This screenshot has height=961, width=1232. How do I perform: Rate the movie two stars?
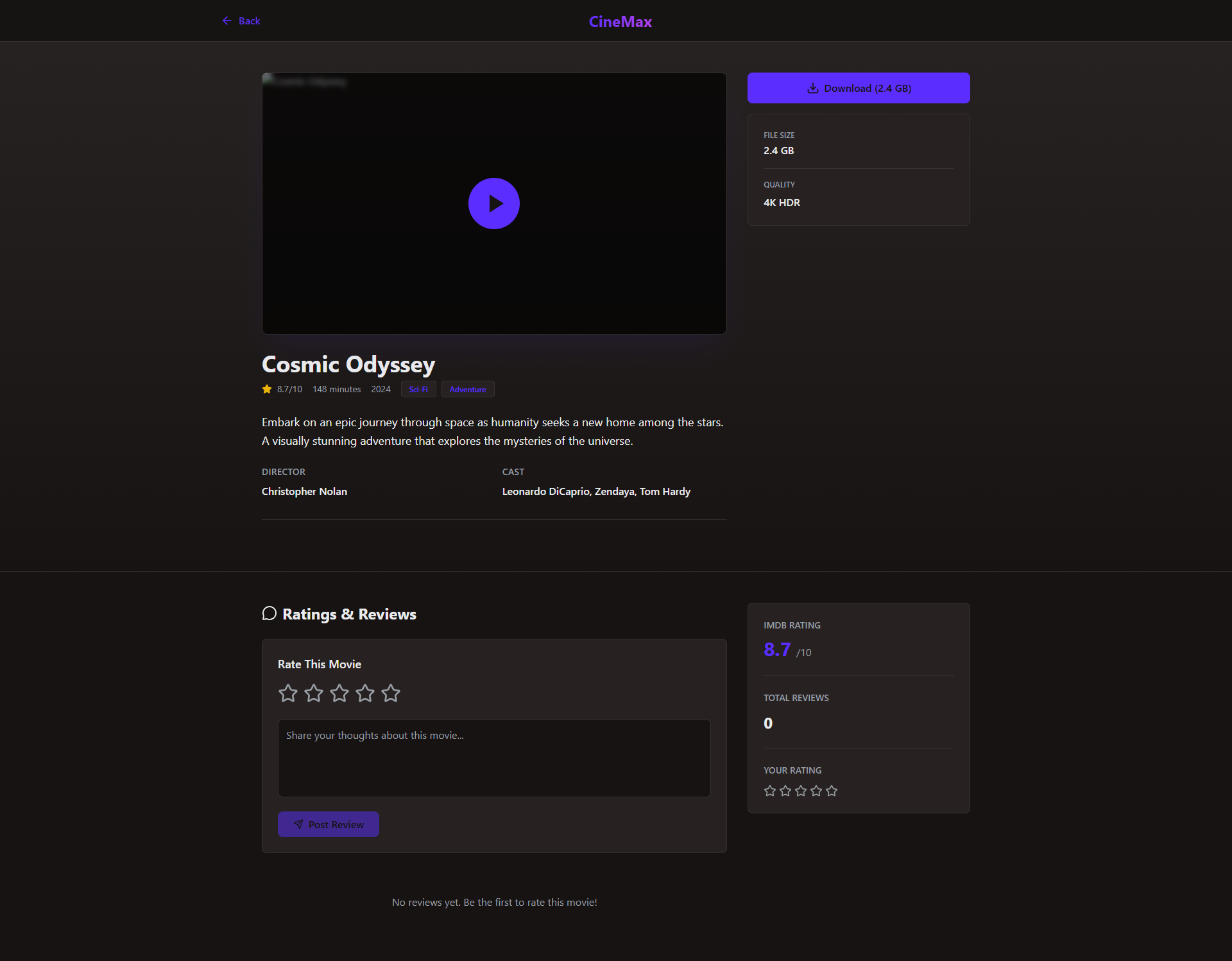(314, 693)
